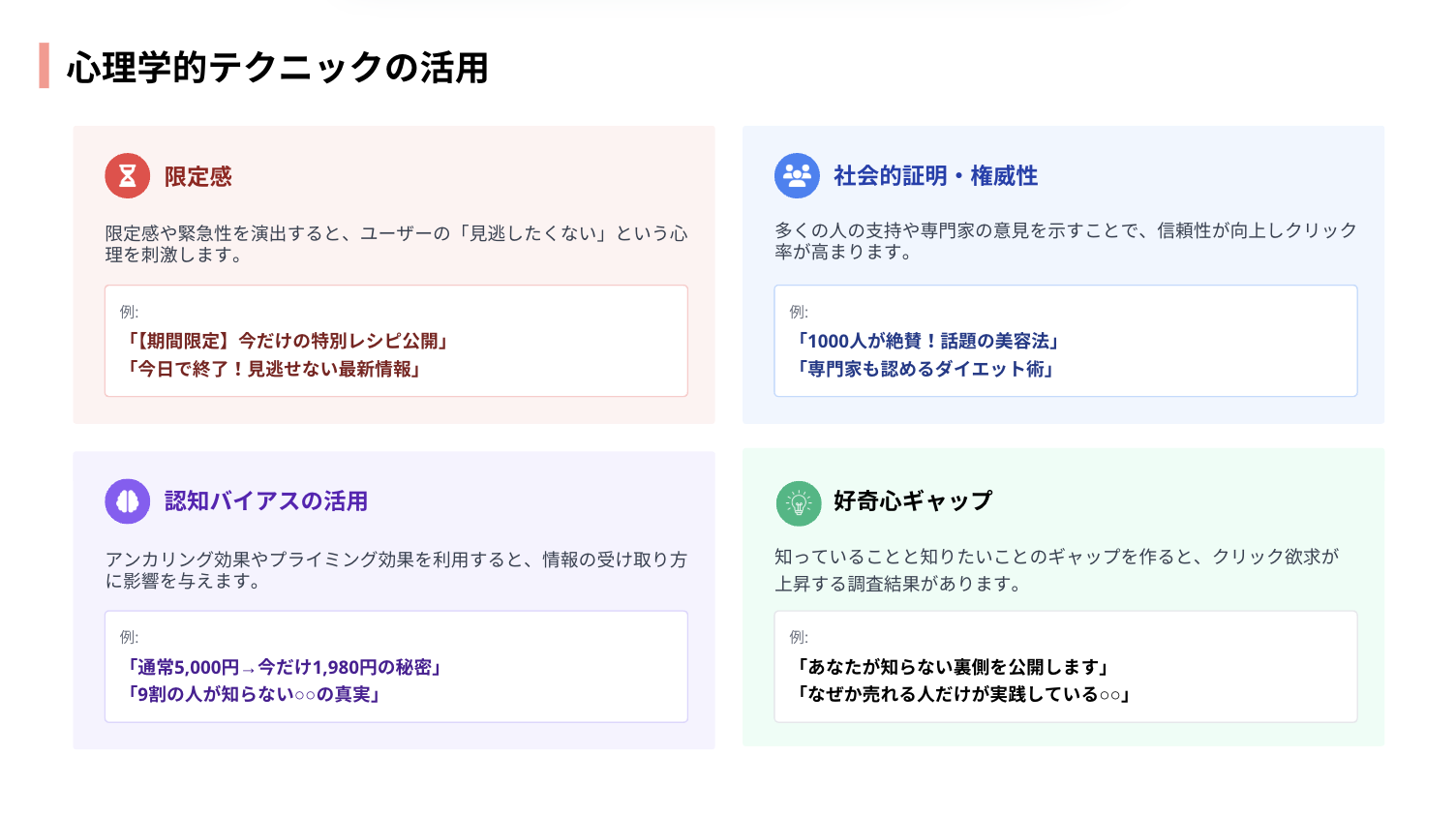Select the 好奇心ギャップ heading

(913, 501)
